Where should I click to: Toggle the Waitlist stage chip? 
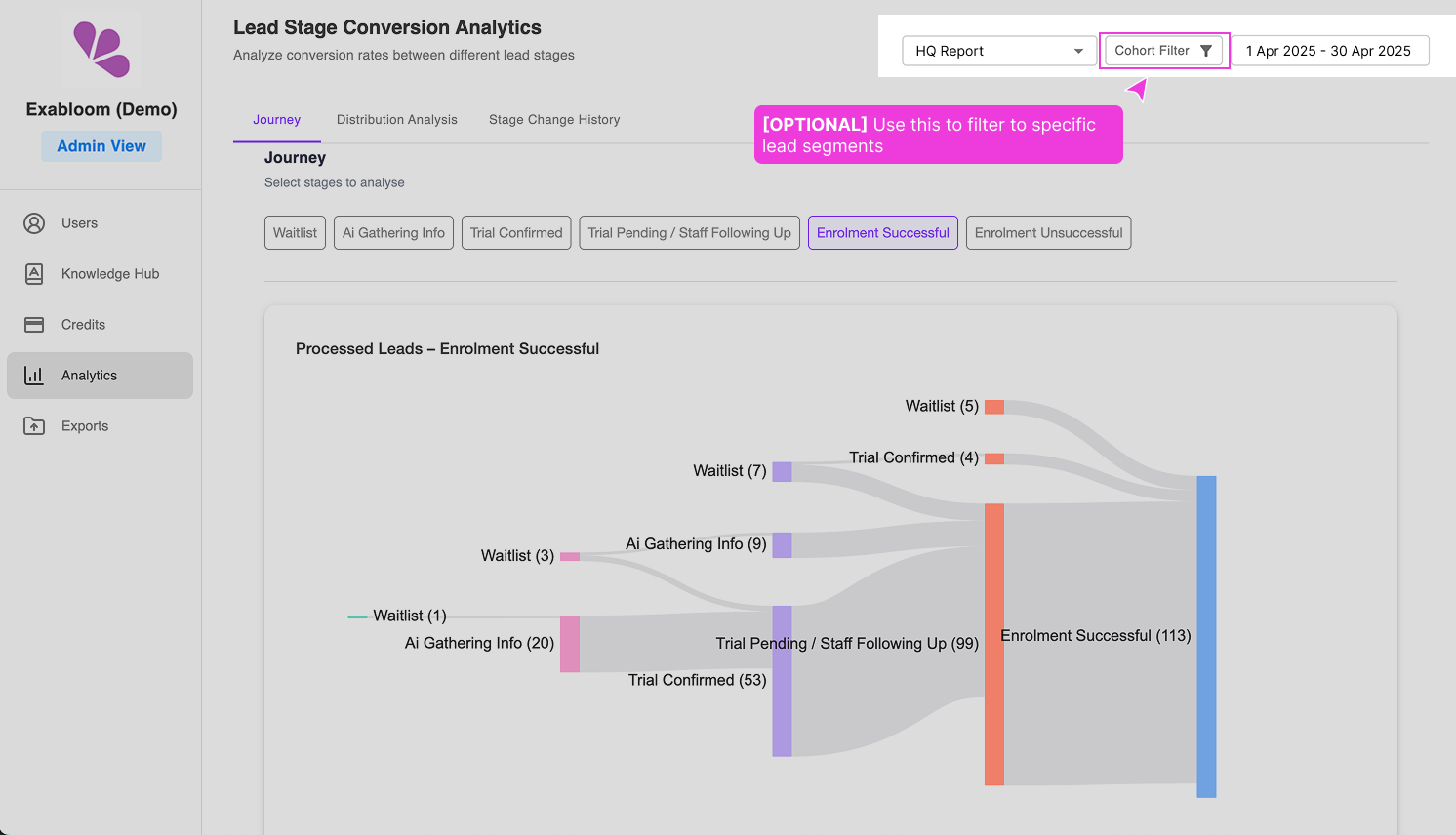[x=295, y=233]
